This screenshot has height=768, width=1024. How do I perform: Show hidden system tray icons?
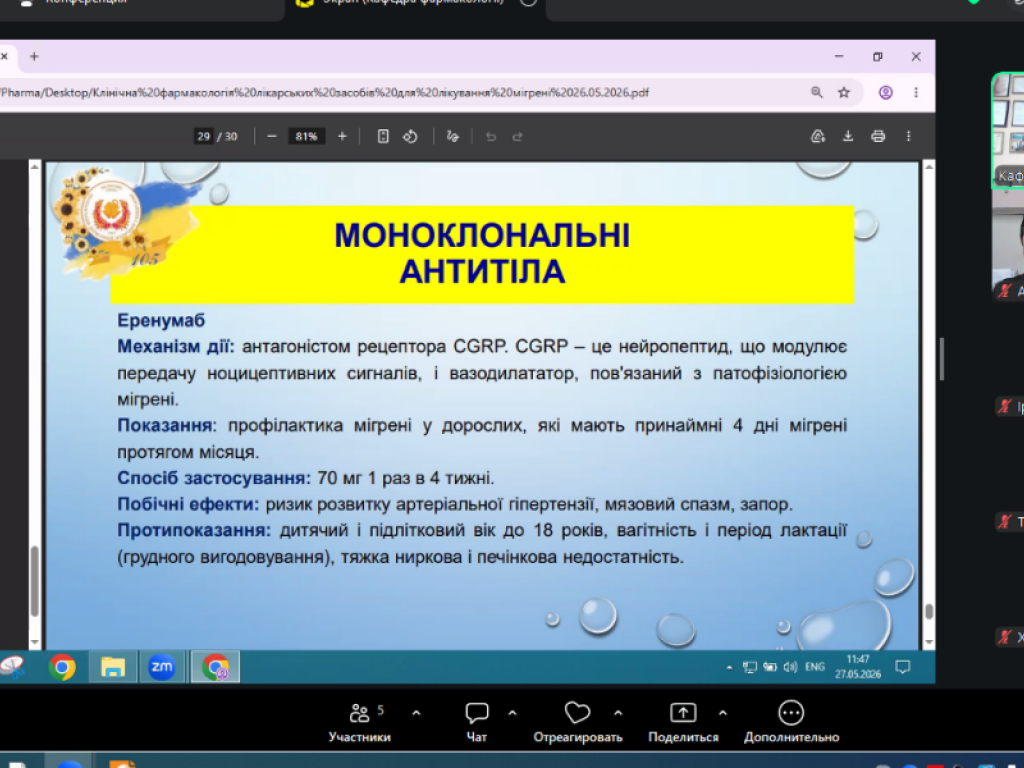pyautogui.click(x=729, y=667)
